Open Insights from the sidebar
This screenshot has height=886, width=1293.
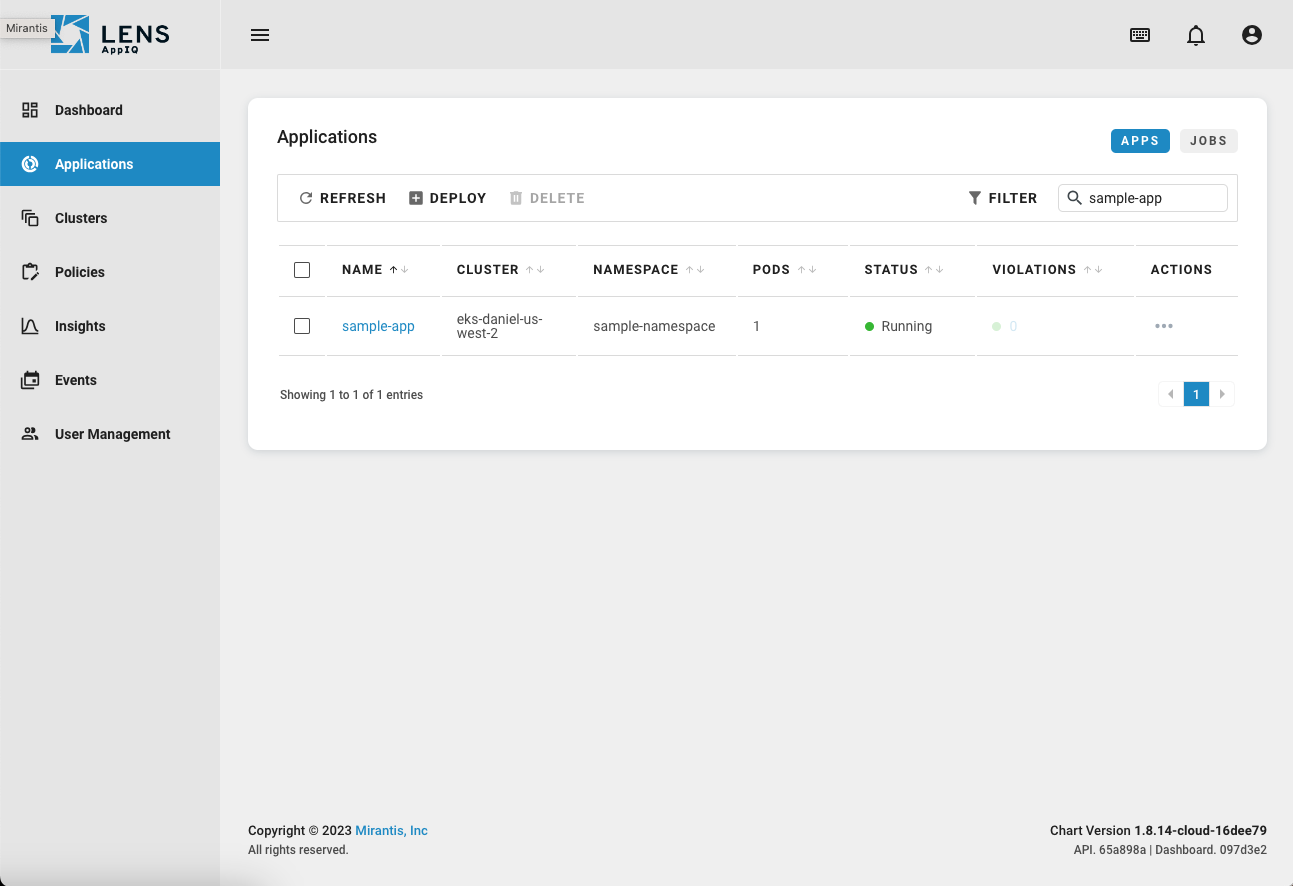pyautogui.click(x=110, y=326)
